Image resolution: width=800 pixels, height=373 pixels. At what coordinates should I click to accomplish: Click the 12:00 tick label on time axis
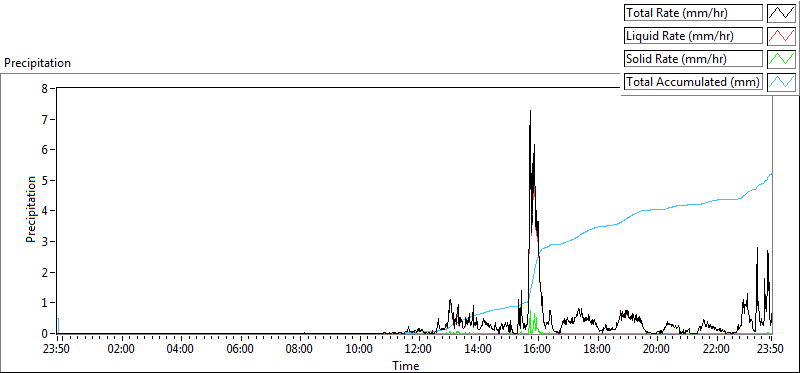419,350
